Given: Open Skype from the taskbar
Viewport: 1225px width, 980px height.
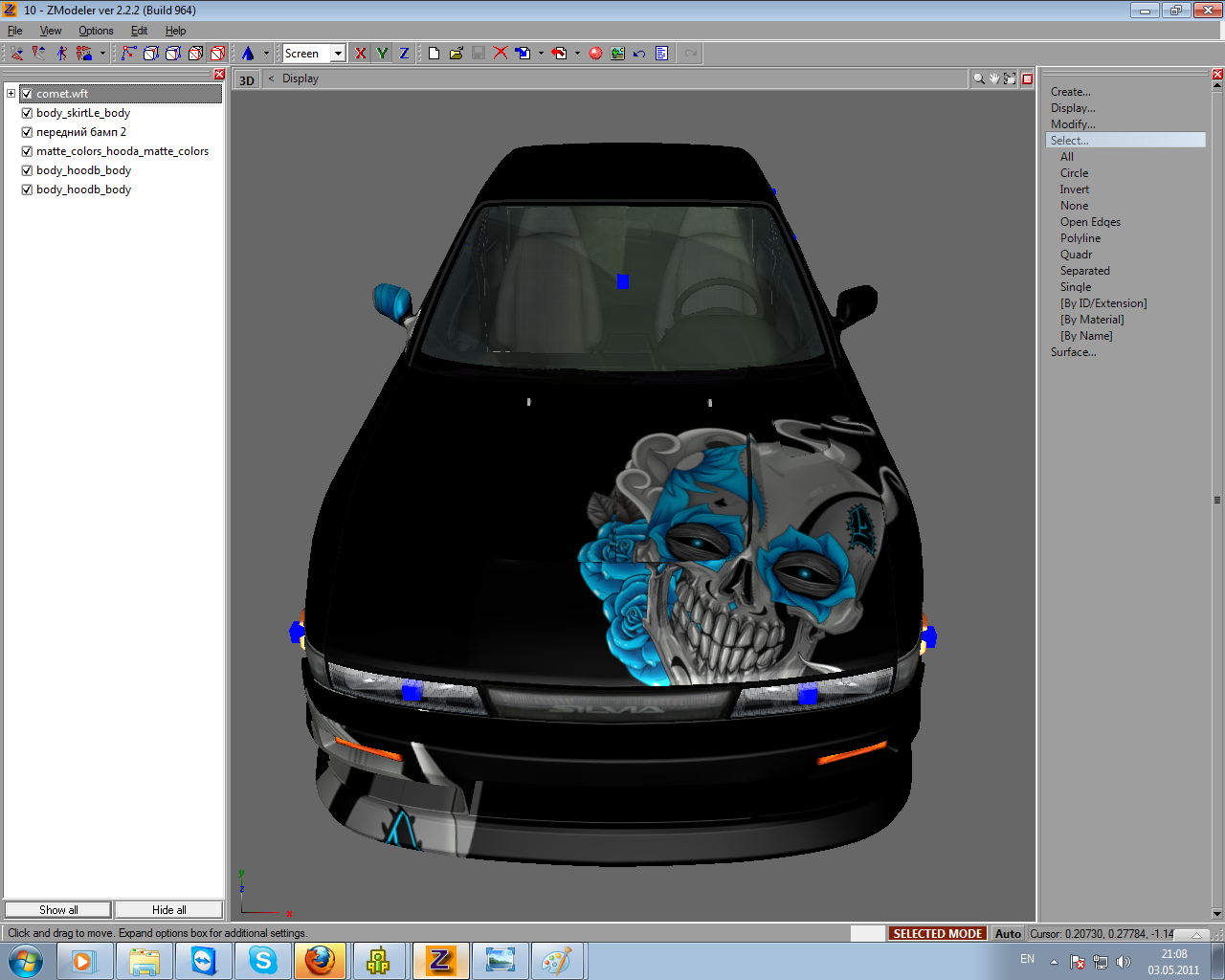Looking at the screenshot, I should (x=262, y=960).
